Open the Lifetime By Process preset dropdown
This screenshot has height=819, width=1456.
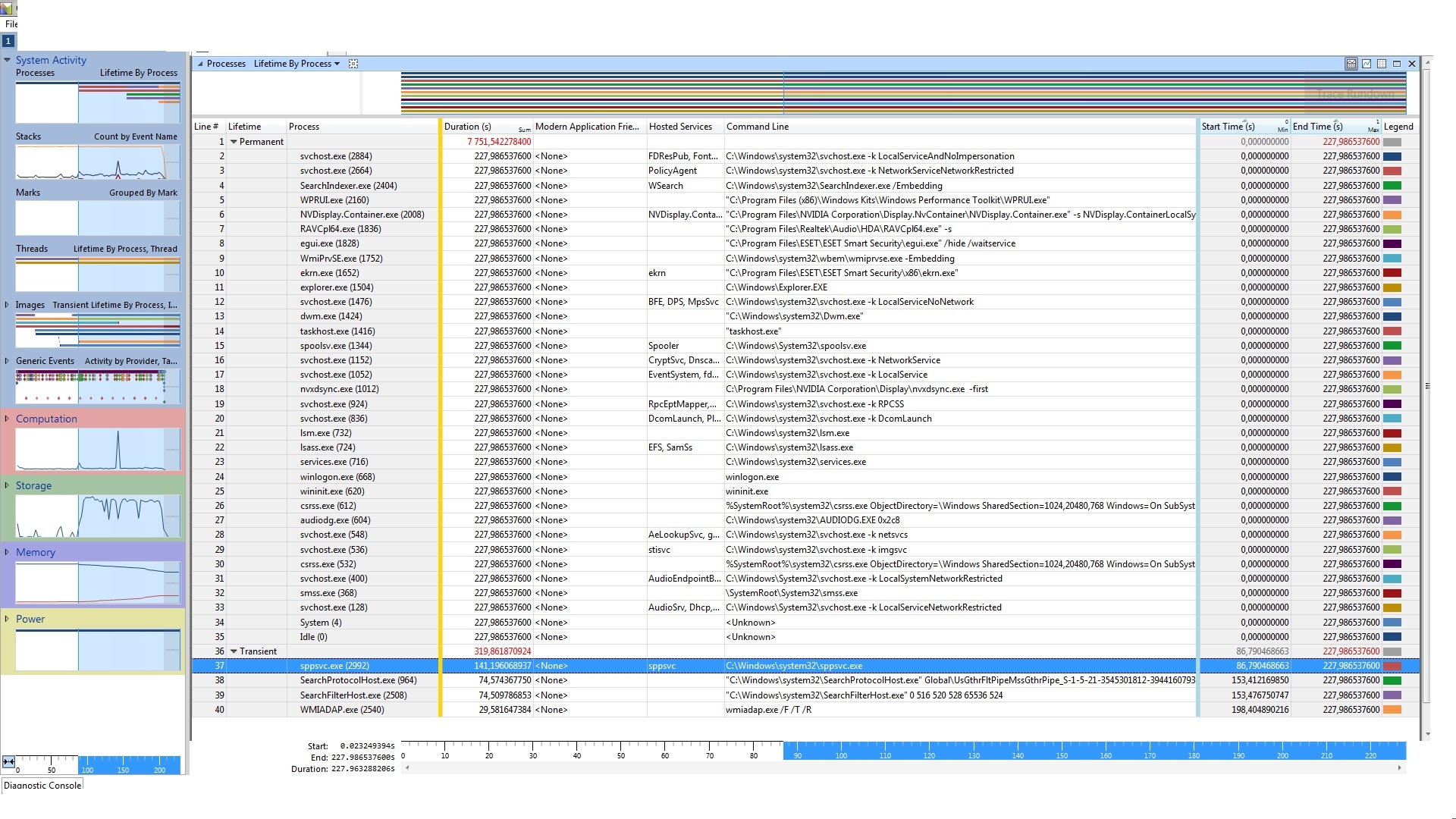[x=337, y=64]
